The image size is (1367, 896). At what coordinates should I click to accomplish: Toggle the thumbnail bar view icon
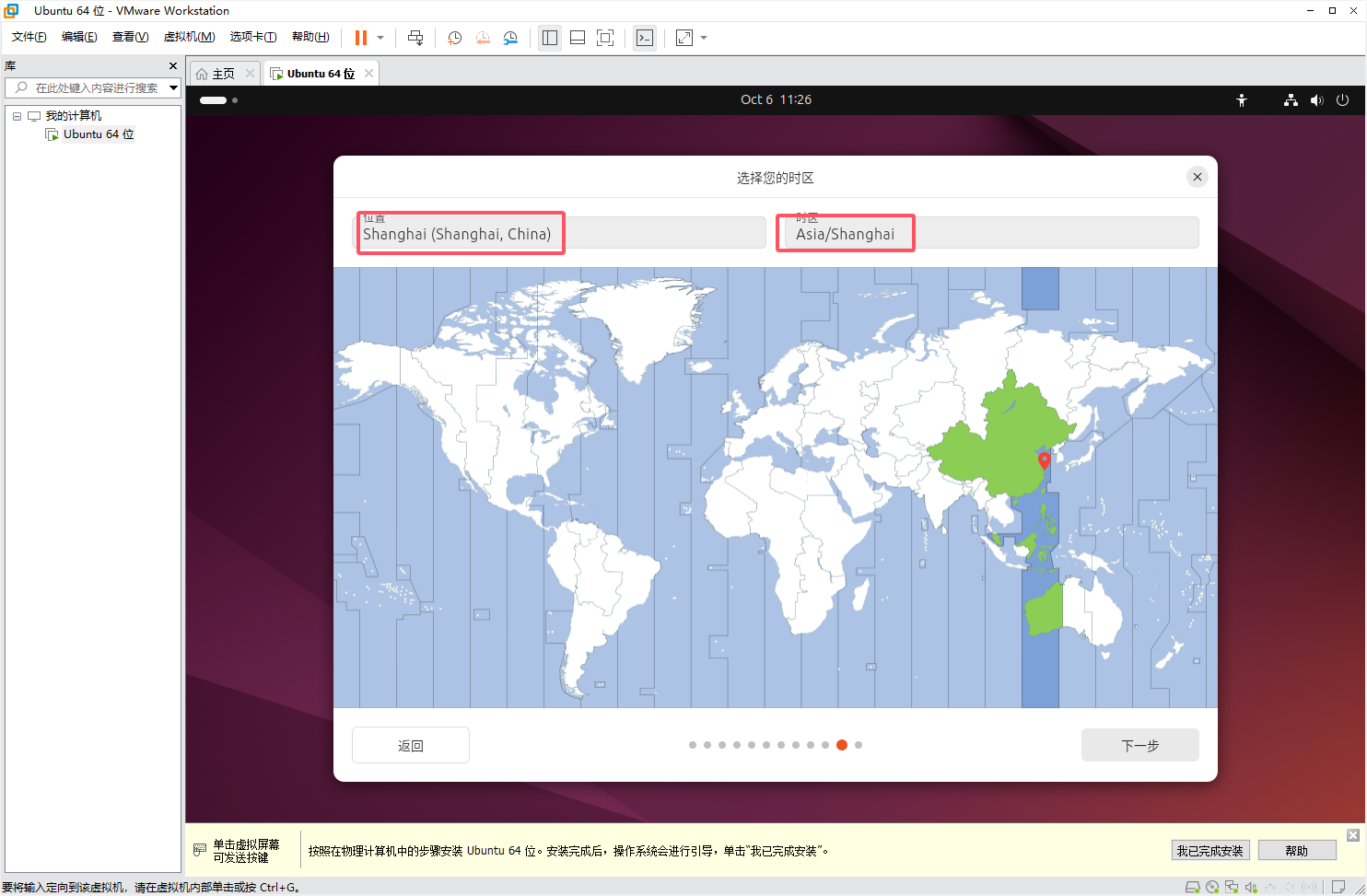click(x=578, y=38)
